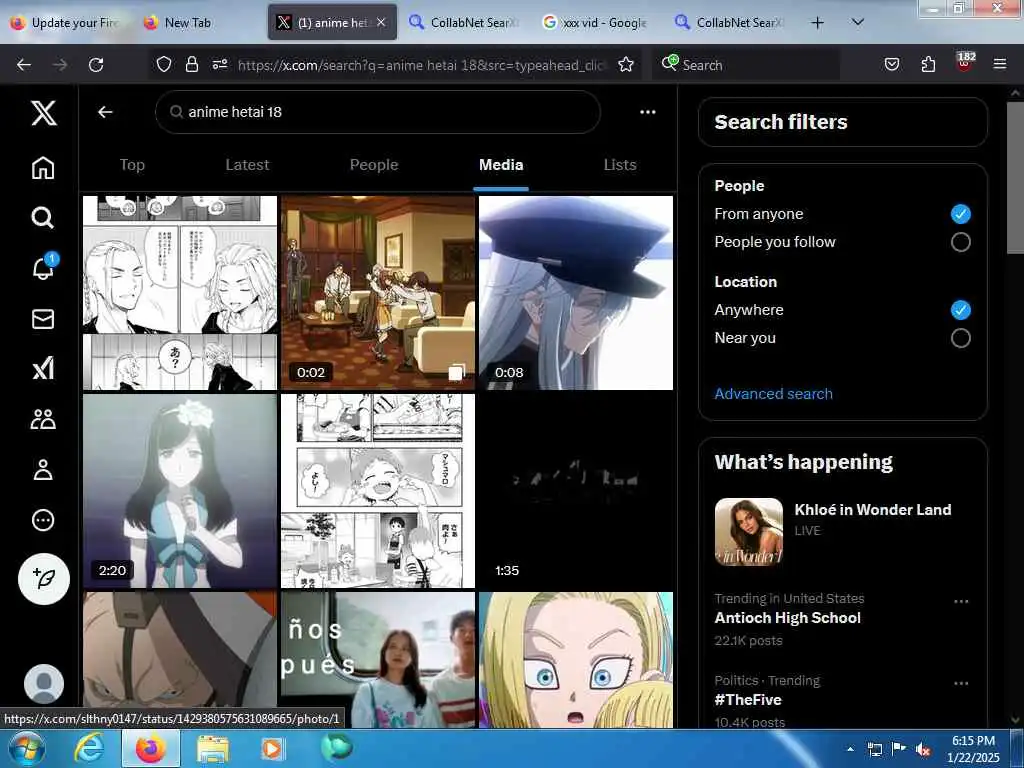Reload the current page

coord(96,65)
